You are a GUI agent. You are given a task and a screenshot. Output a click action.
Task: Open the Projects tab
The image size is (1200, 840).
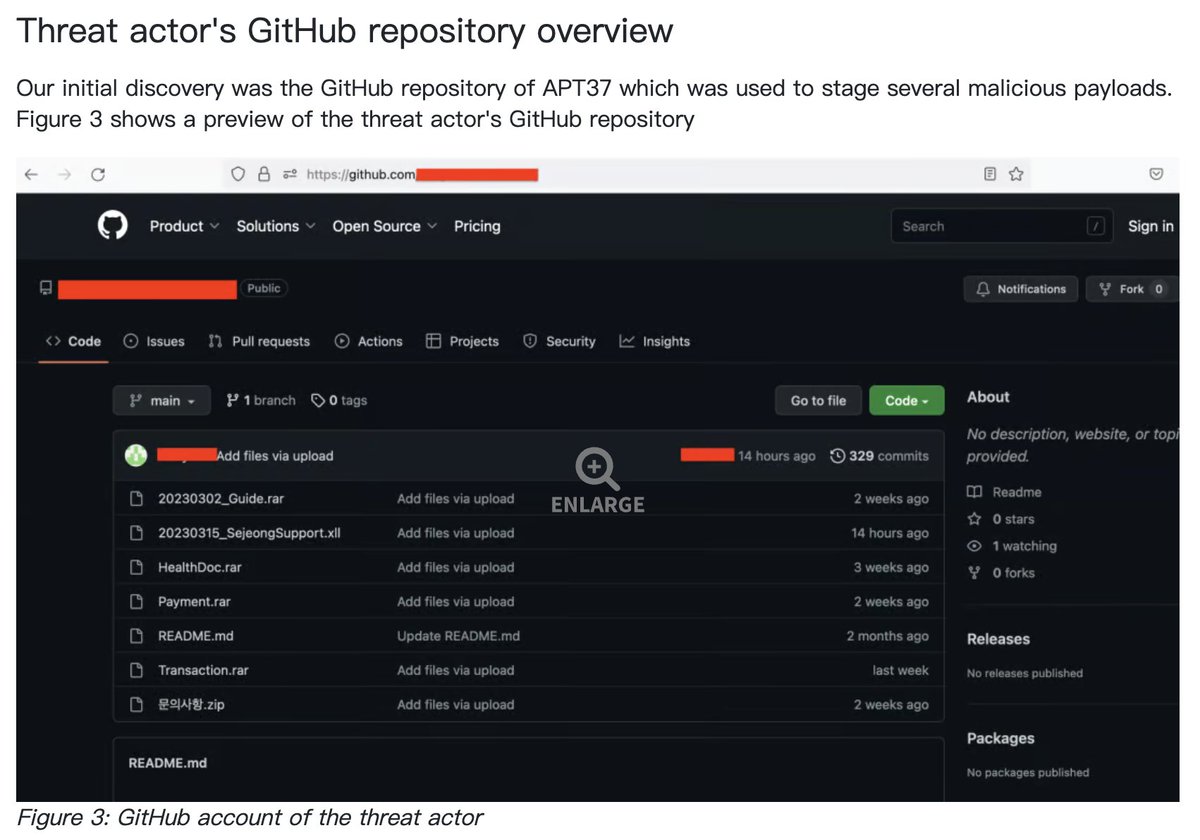pyautogui.click(x=462, y=341)
